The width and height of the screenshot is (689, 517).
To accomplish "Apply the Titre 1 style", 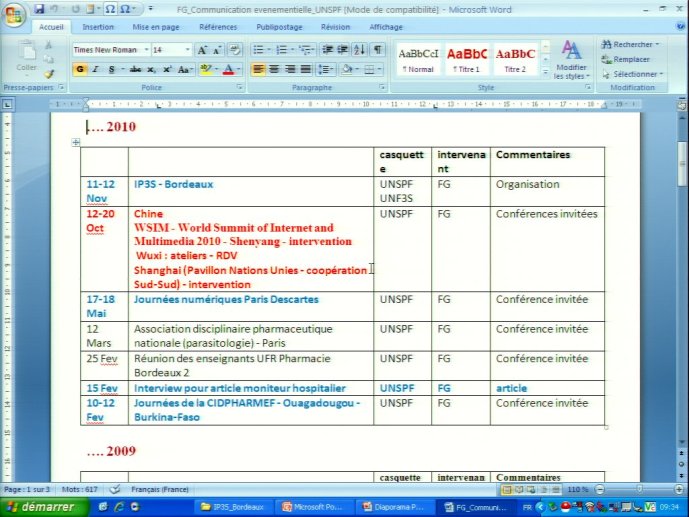I will click(x=467, y=59).
